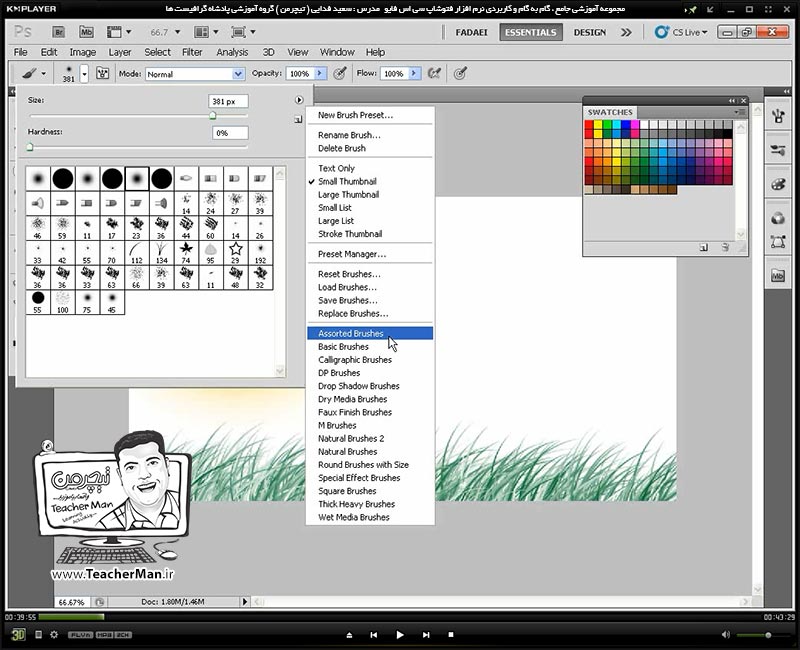Delete swatch trash icon in Swatches panel
800x650 pixels.
click(725, 247)
